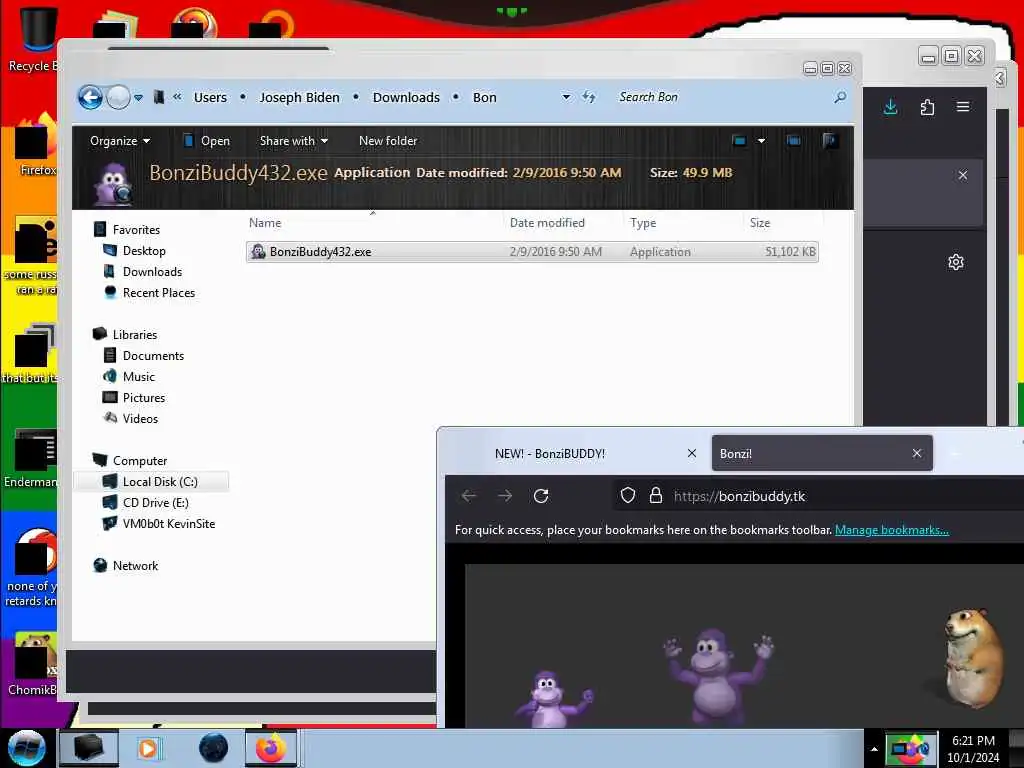The width and height of the screenshot is (1024, 768).
Task: Close the Bonzi! tab
Action: pyautogui.click(x=917, y=453)
